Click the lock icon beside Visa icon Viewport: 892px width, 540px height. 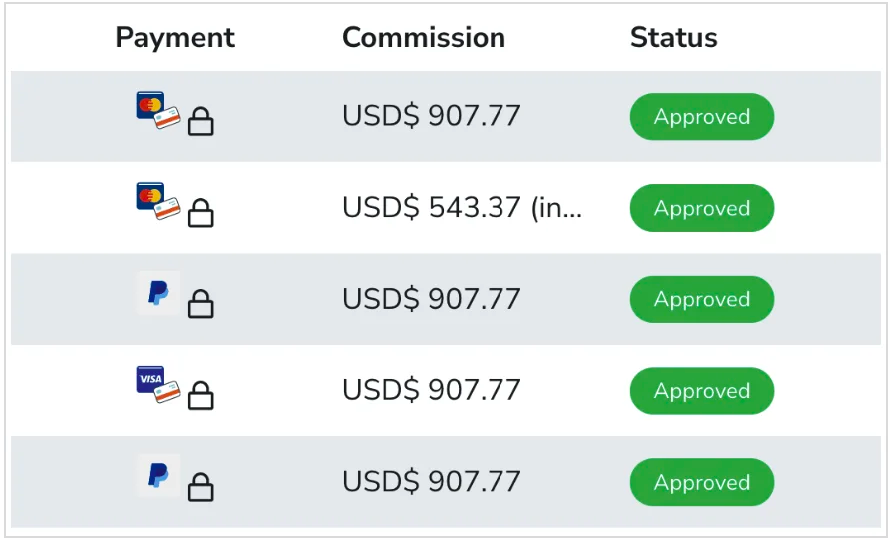coord(201,396)
